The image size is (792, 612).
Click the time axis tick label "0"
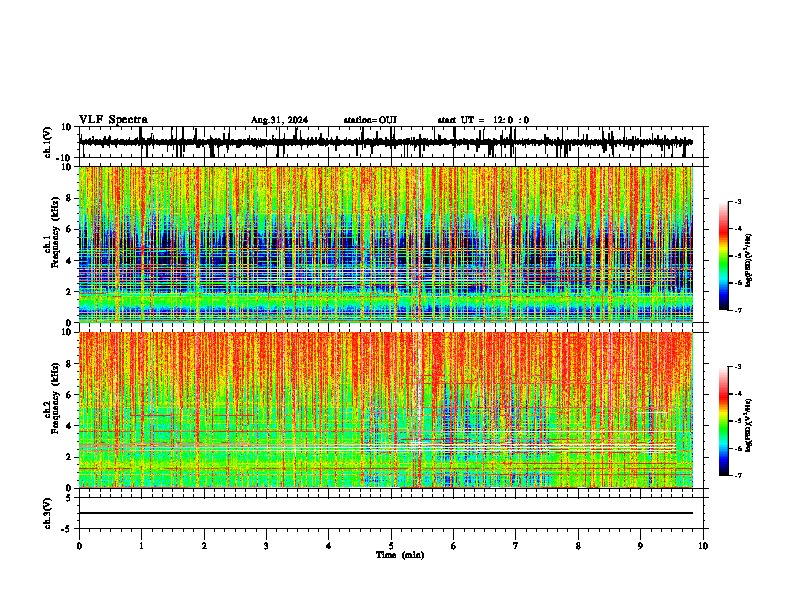[x=79, y=546]
